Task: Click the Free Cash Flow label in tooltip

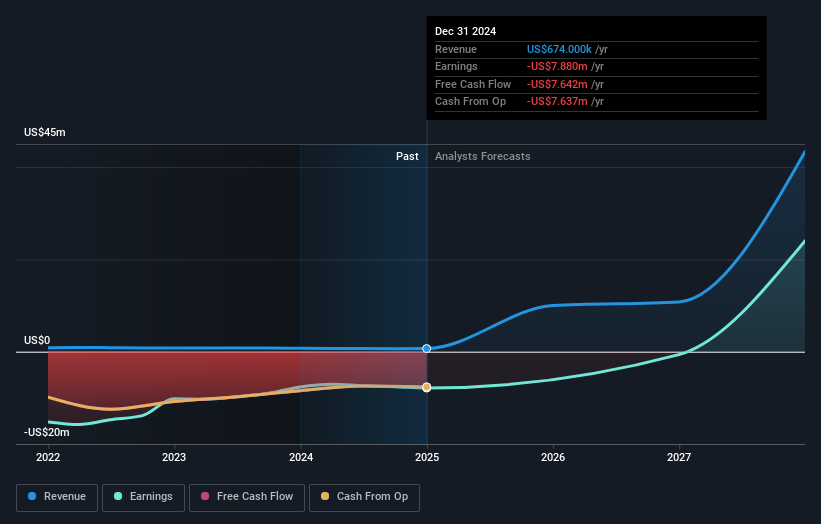Action: tap(473, 84)
